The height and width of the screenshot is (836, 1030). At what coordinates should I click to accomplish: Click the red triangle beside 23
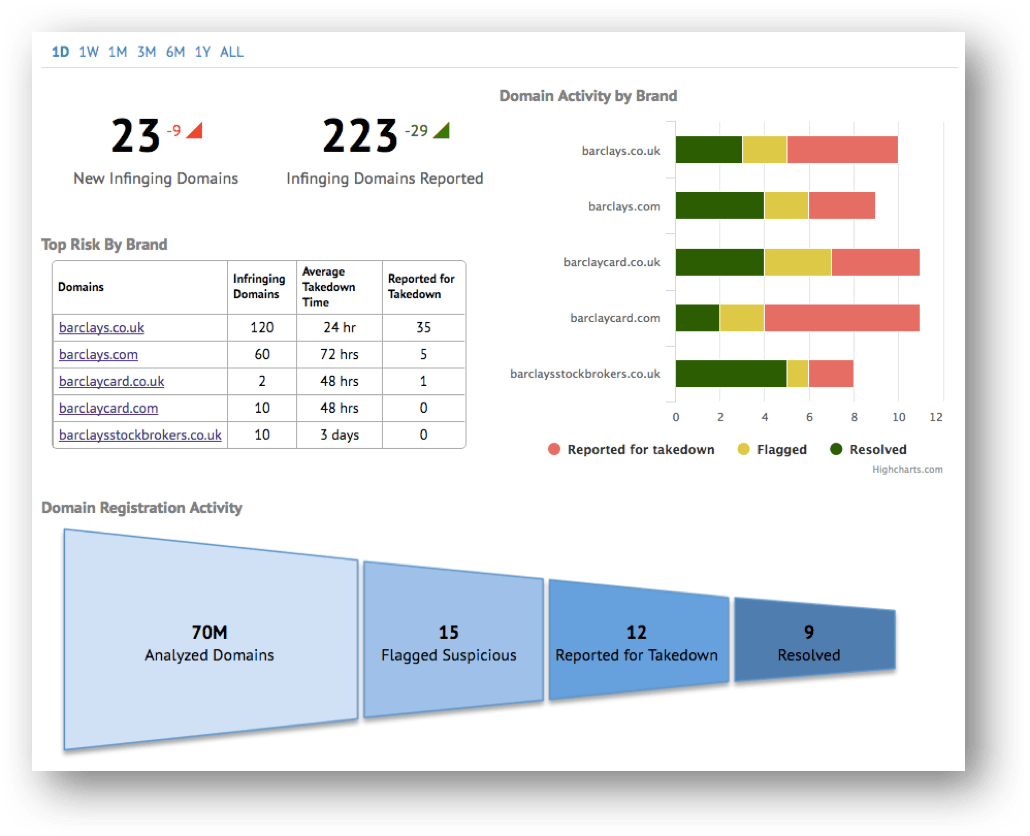click(x=195, y=131)
